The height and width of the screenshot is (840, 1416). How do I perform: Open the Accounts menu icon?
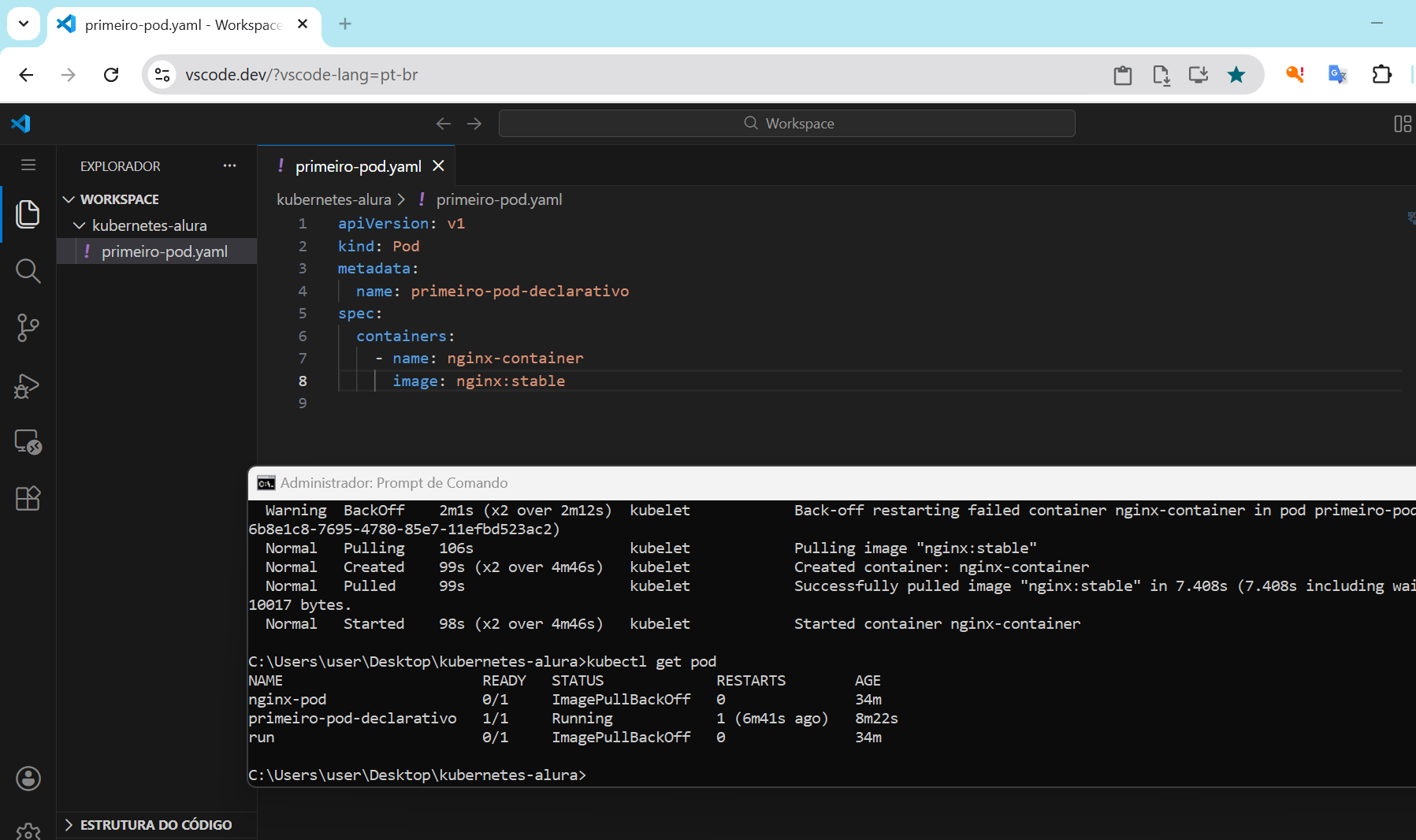pyautogui.click(x=28, y=779)
